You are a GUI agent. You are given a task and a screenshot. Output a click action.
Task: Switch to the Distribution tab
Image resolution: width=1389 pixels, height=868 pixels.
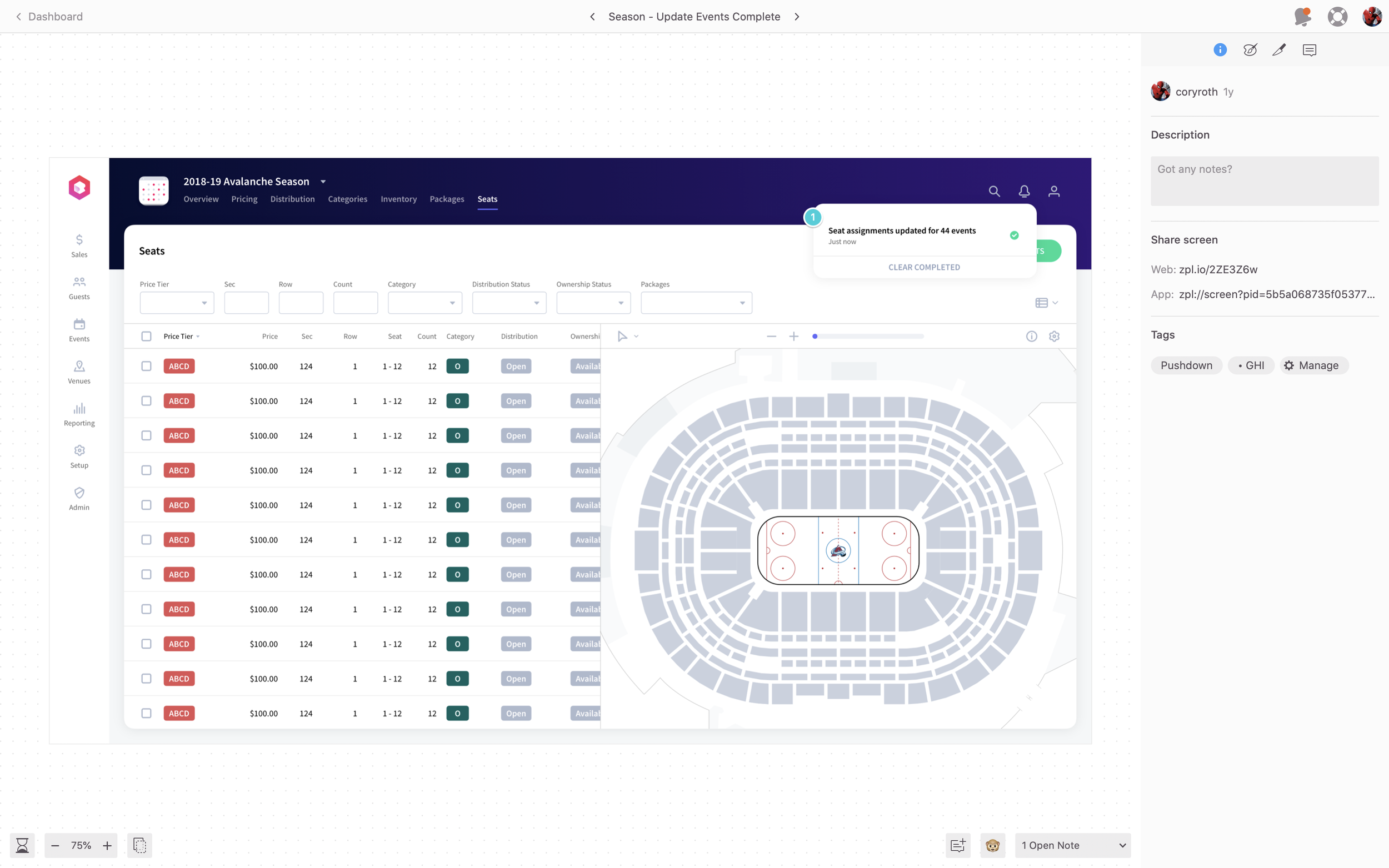tap(292, 199)
